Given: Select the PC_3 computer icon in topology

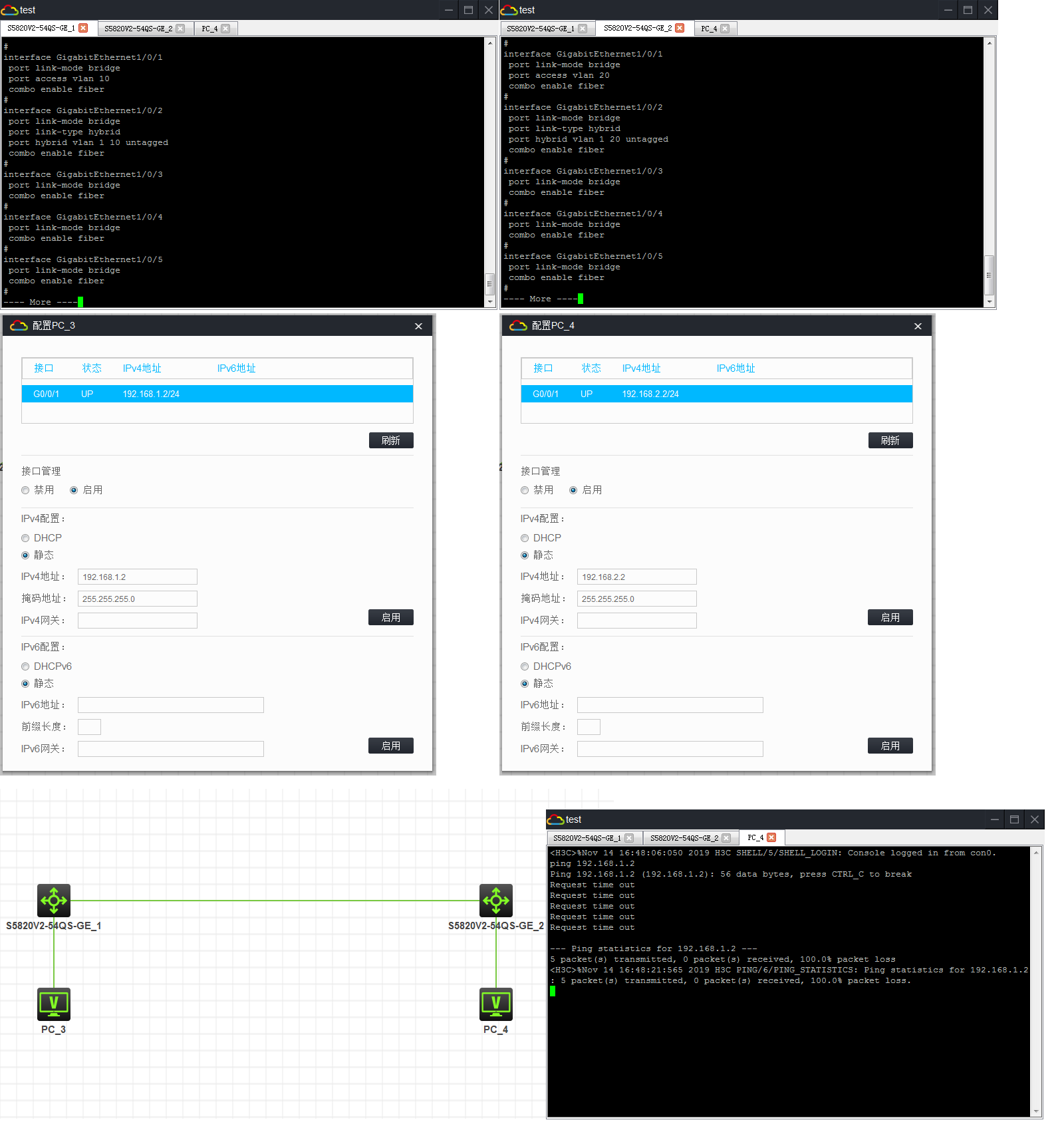Looking at the screenshot, I should click(x=54, y=1004).
